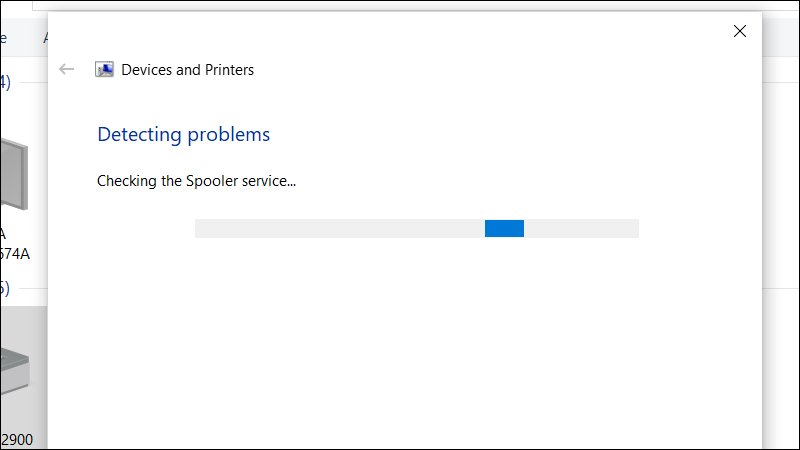
Task: Click the "Detecting problems" heading
Action: (183, 134)
